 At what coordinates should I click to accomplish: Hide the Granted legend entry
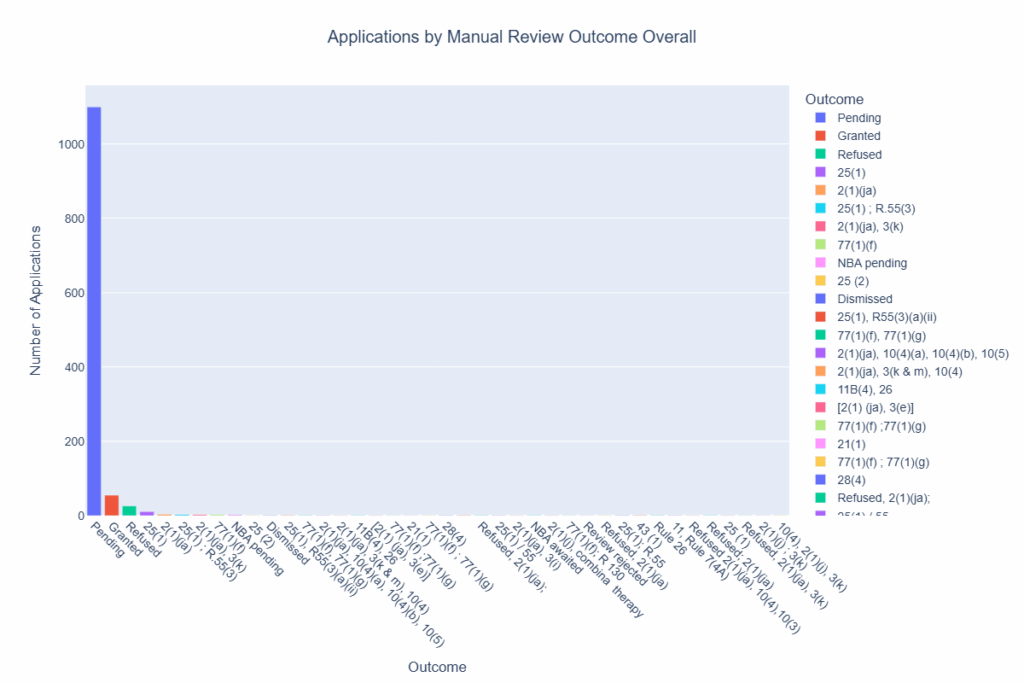click(x=858, y=136)
